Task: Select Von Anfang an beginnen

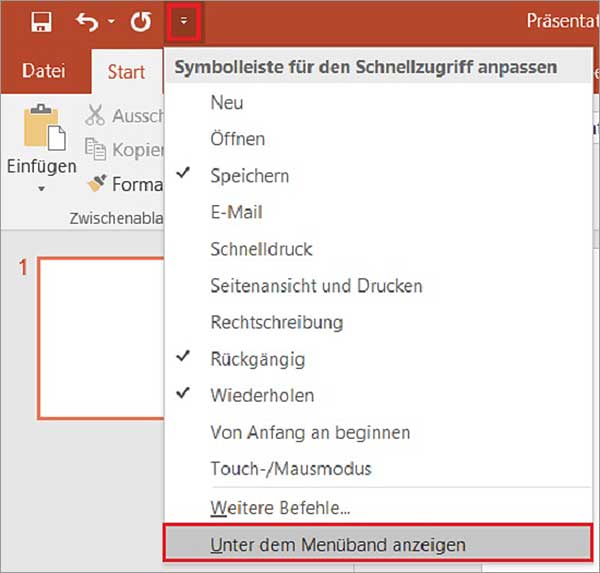Action: (x=378, y=433)
